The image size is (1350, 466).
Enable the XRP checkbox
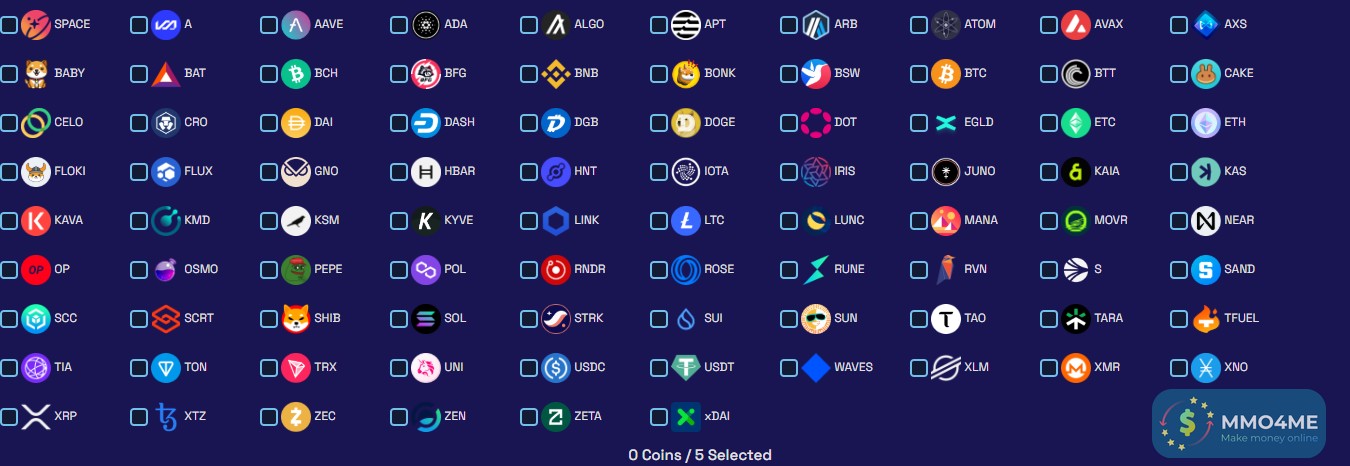pyautogui.click(x=9, y=417)
